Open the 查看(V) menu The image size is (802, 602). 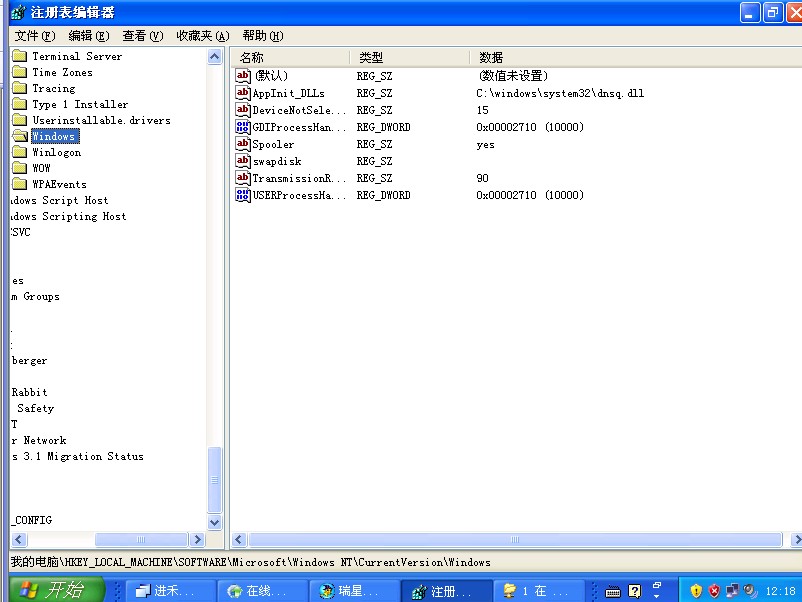[x=143, y=36]
